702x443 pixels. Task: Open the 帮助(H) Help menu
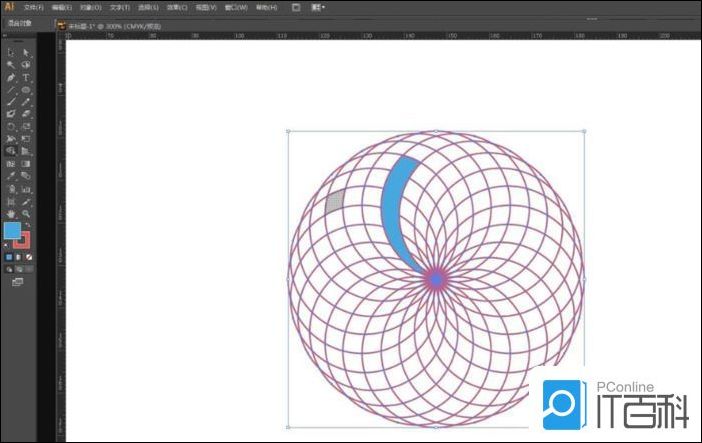pos(266,7)
